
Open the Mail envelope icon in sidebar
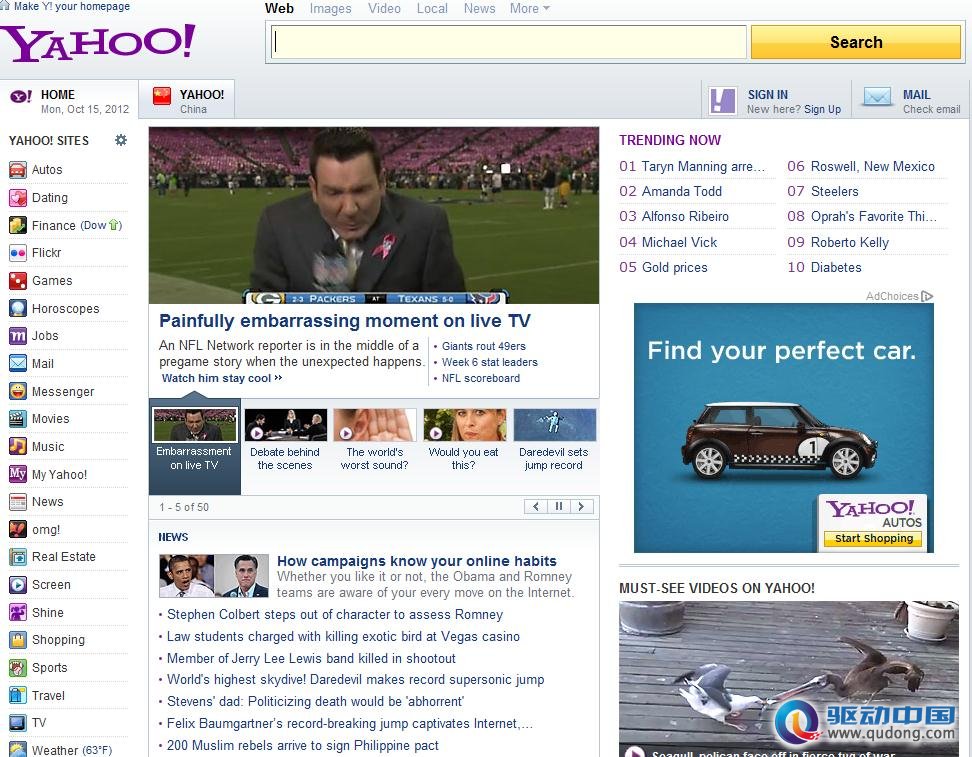pos(17,363)
